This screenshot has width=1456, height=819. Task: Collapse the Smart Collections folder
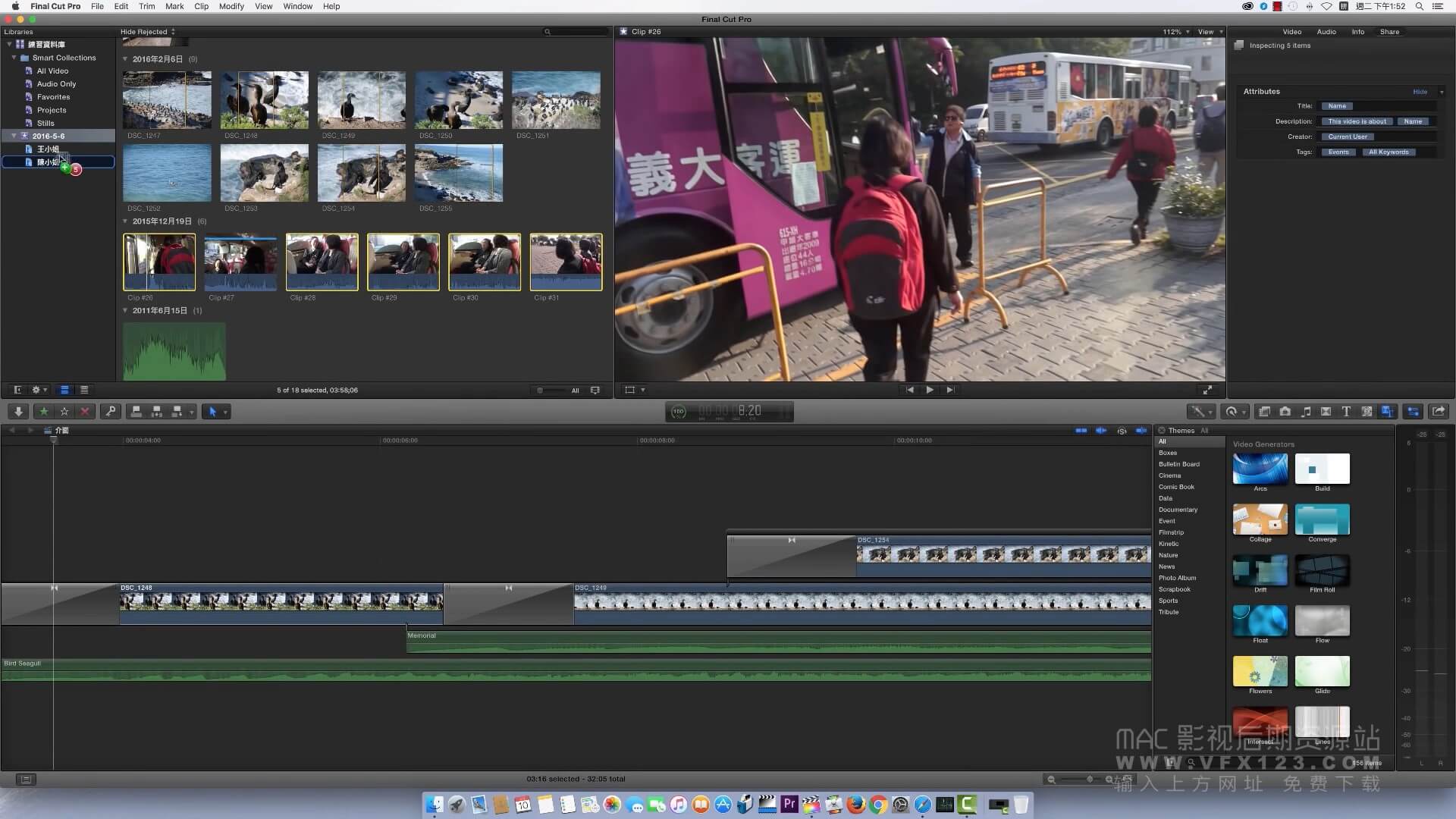click(x=14, y=58)
